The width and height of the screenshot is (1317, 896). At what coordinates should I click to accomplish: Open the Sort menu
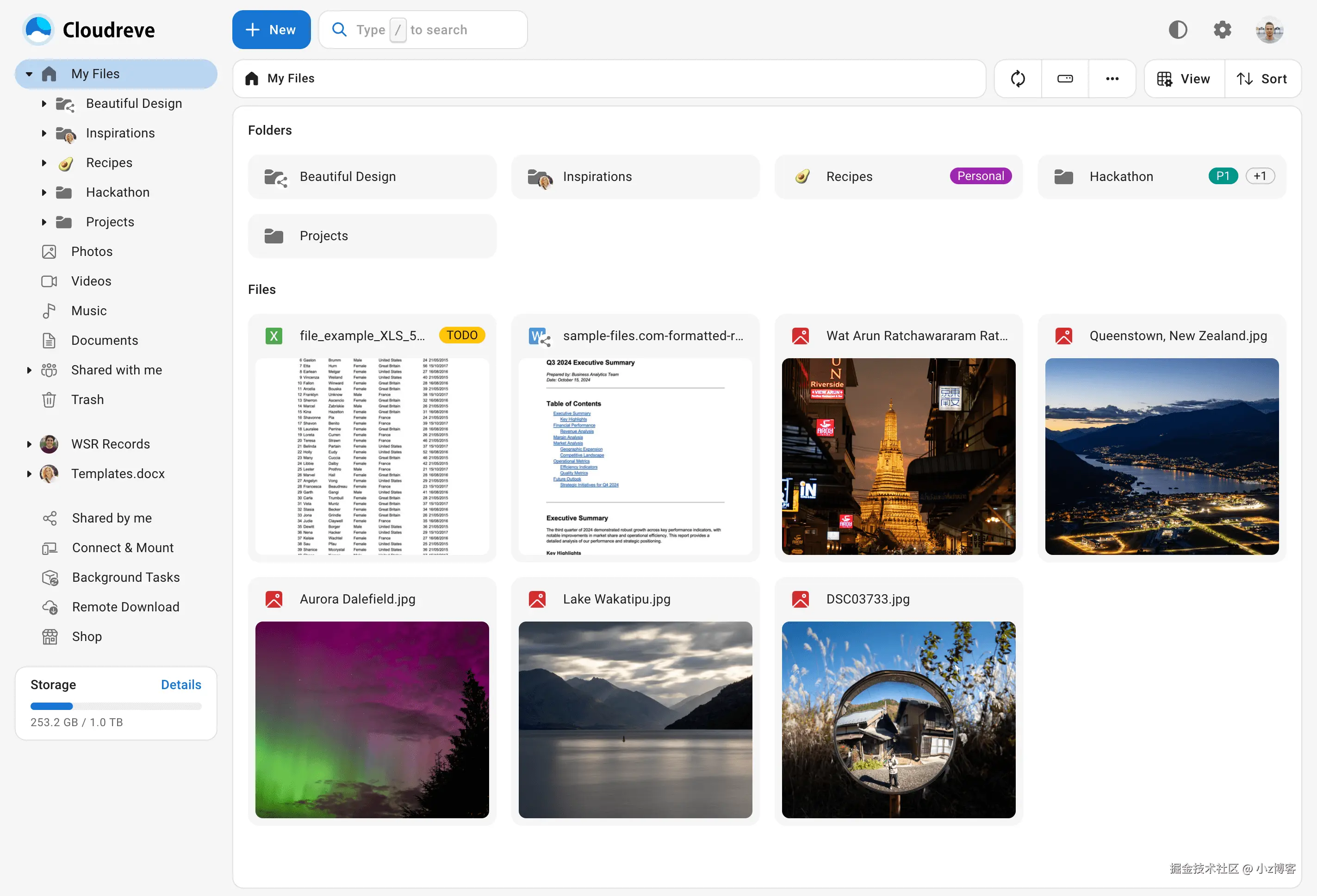[x=1261, y=79]
